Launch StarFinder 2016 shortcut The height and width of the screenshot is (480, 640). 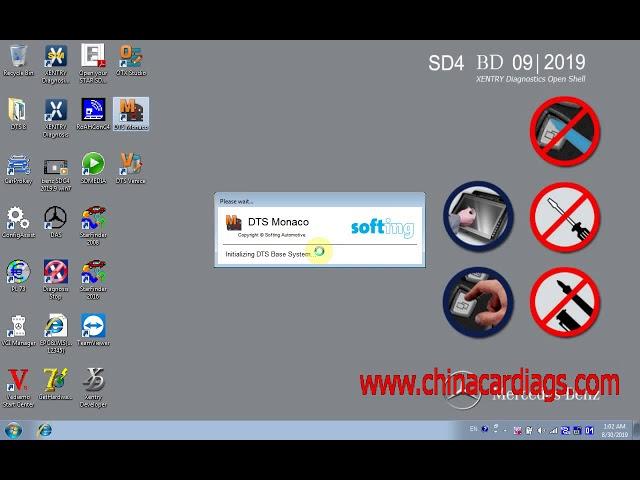point(93,280)
